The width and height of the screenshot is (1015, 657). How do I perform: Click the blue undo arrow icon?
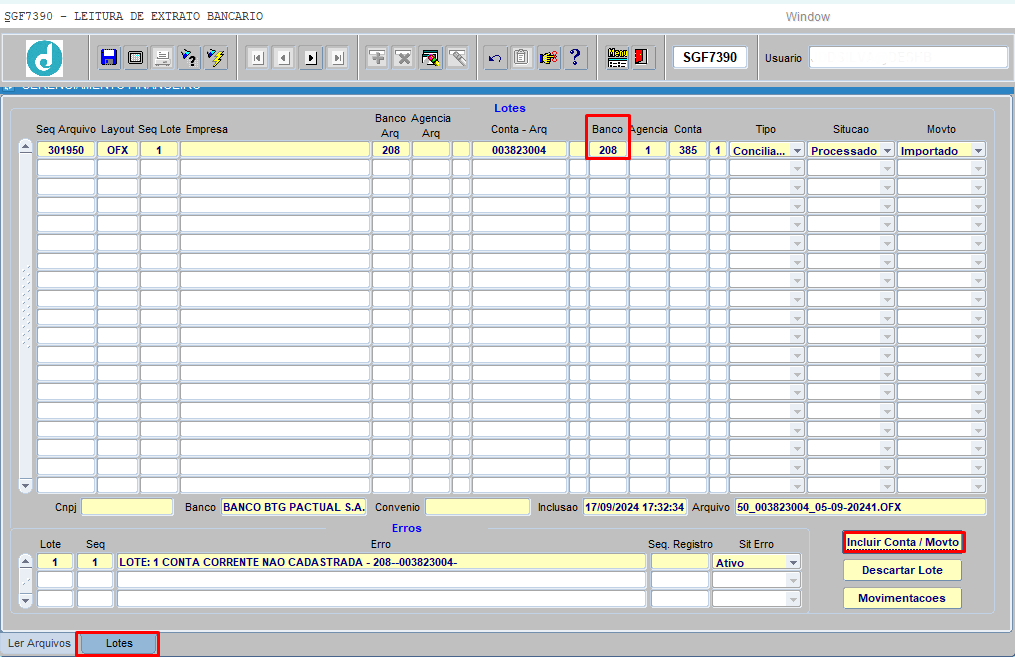pyautogui.click(x=495, y=58)
